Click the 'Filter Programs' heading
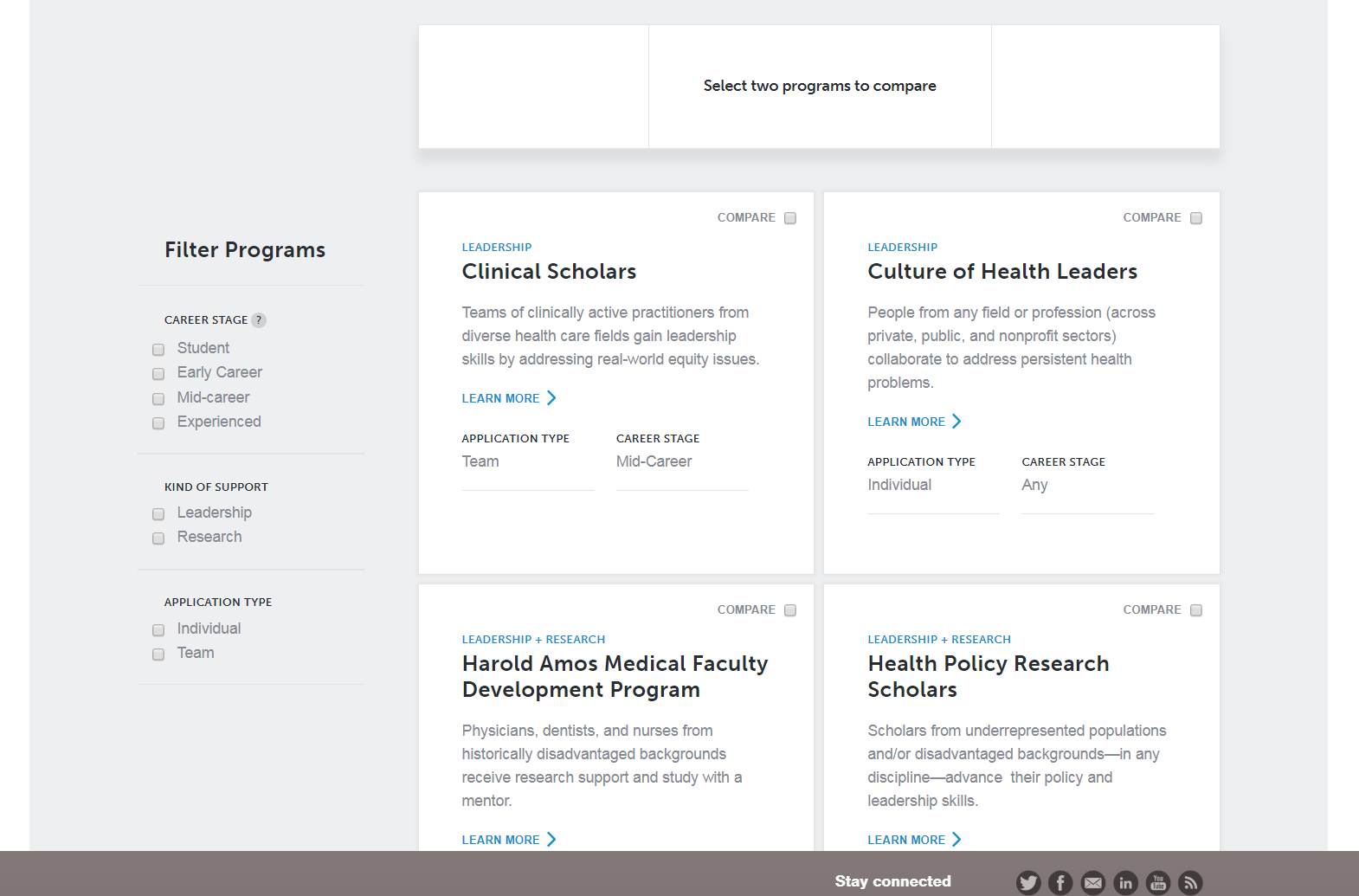Screen dimensions: 1359x896 pyautogui.click(x=245, y=250)
